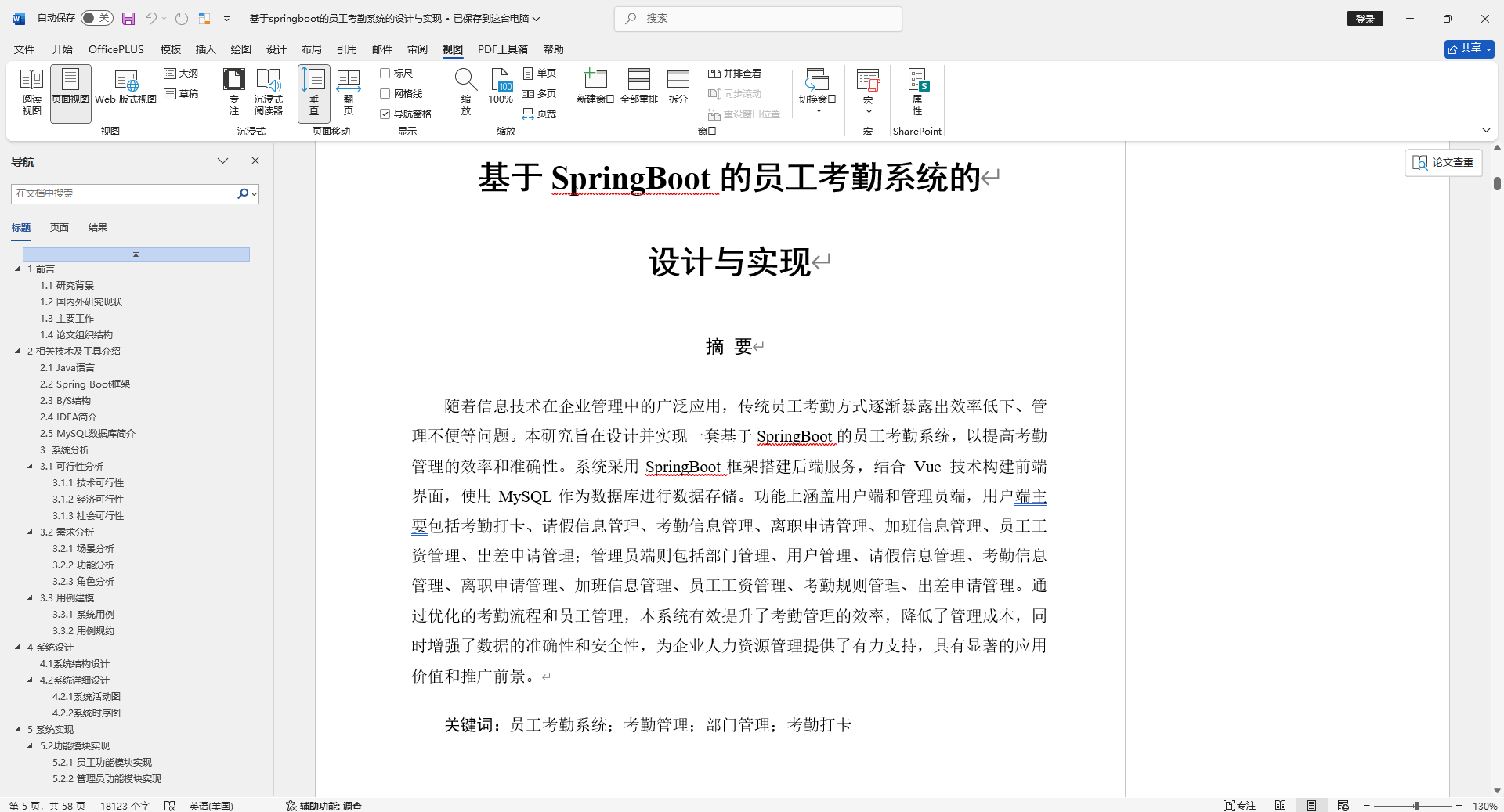Enable the Gridlines checkbox (网格线)
1504x812 pixels.
(385, 94)
